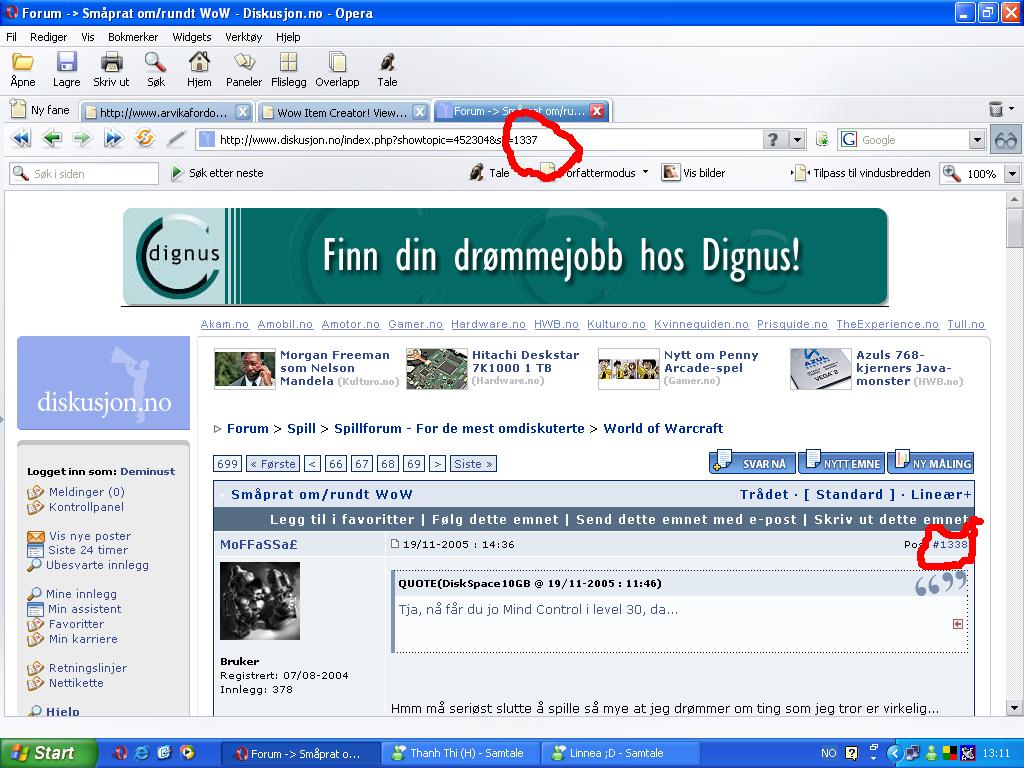
Task: Open the Hardware.no network link
Action: point(488,324)
